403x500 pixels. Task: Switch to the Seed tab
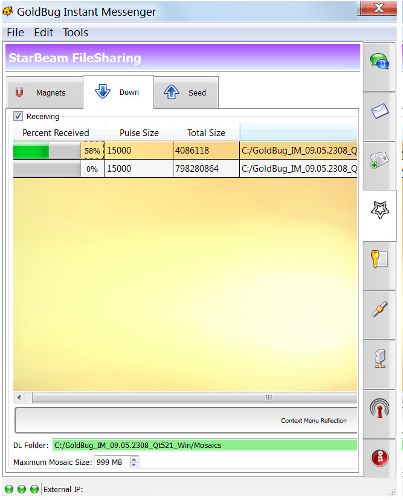pyautogui.click(x=186, y=93)
